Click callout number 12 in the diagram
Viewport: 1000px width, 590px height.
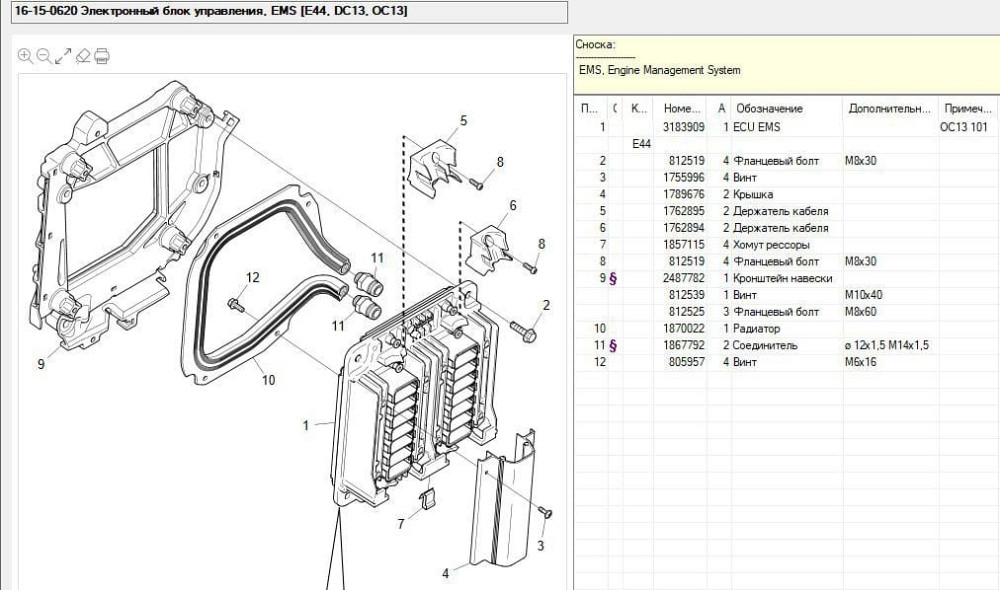252,278
